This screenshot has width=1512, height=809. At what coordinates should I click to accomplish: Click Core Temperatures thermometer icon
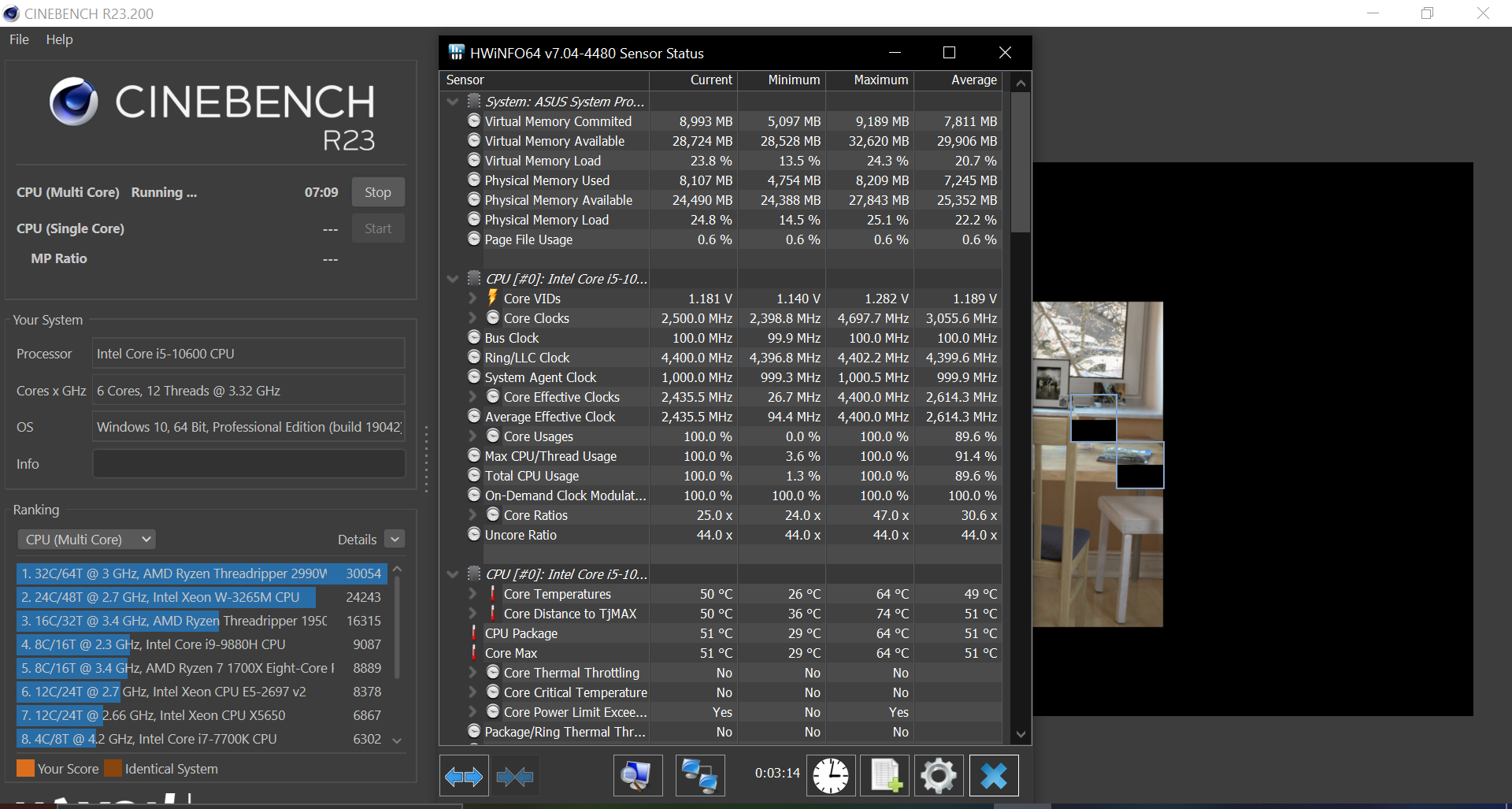click(493, 593)
